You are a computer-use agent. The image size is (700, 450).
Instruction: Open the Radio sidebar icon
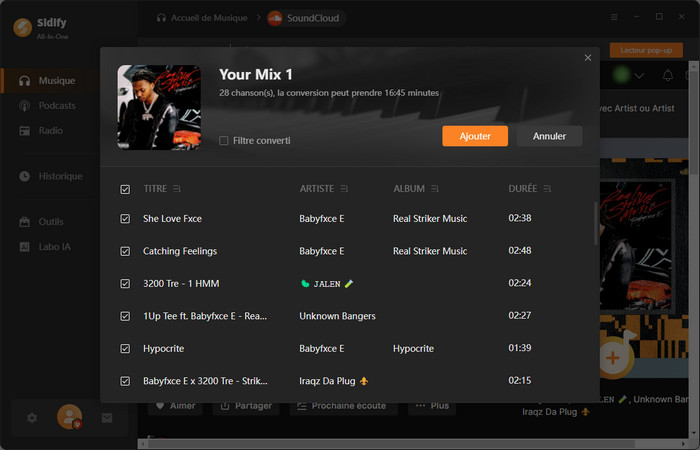click(26, 131)
